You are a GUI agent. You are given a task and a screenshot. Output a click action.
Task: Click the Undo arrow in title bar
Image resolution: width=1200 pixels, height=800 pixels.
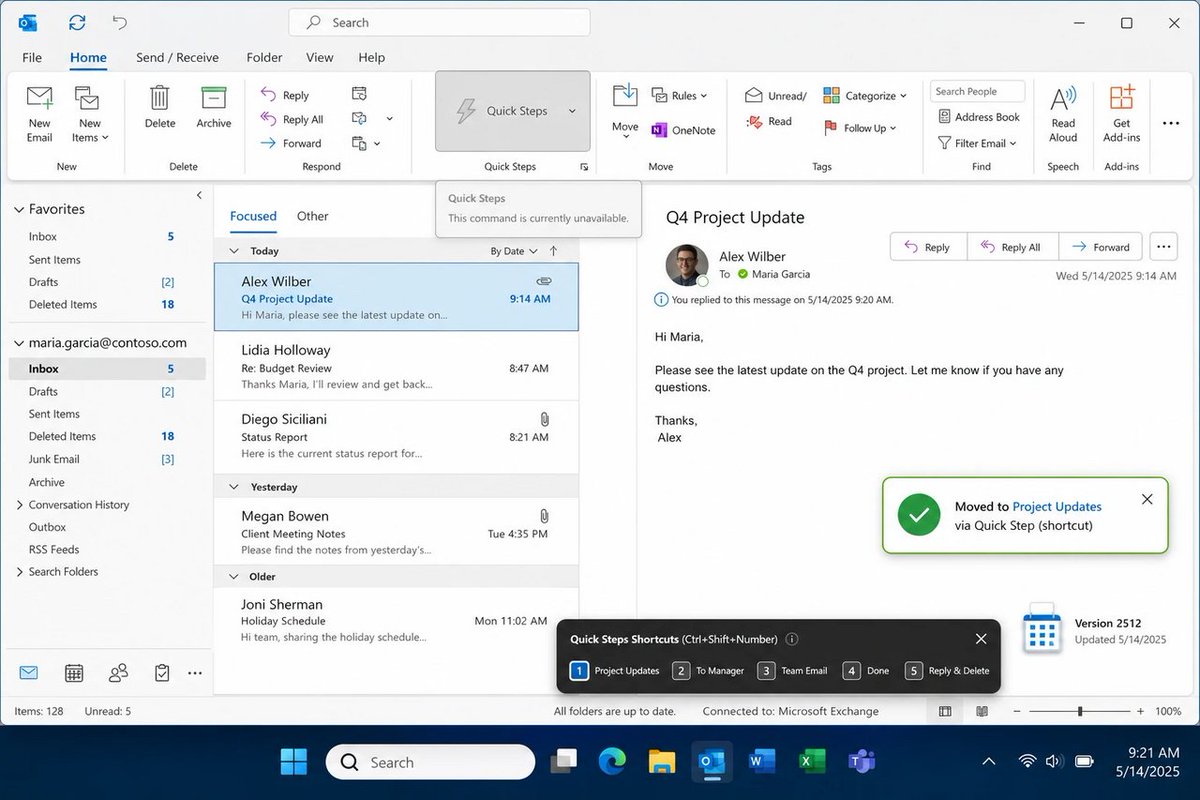pyautogui.click(x=119, y=22)
